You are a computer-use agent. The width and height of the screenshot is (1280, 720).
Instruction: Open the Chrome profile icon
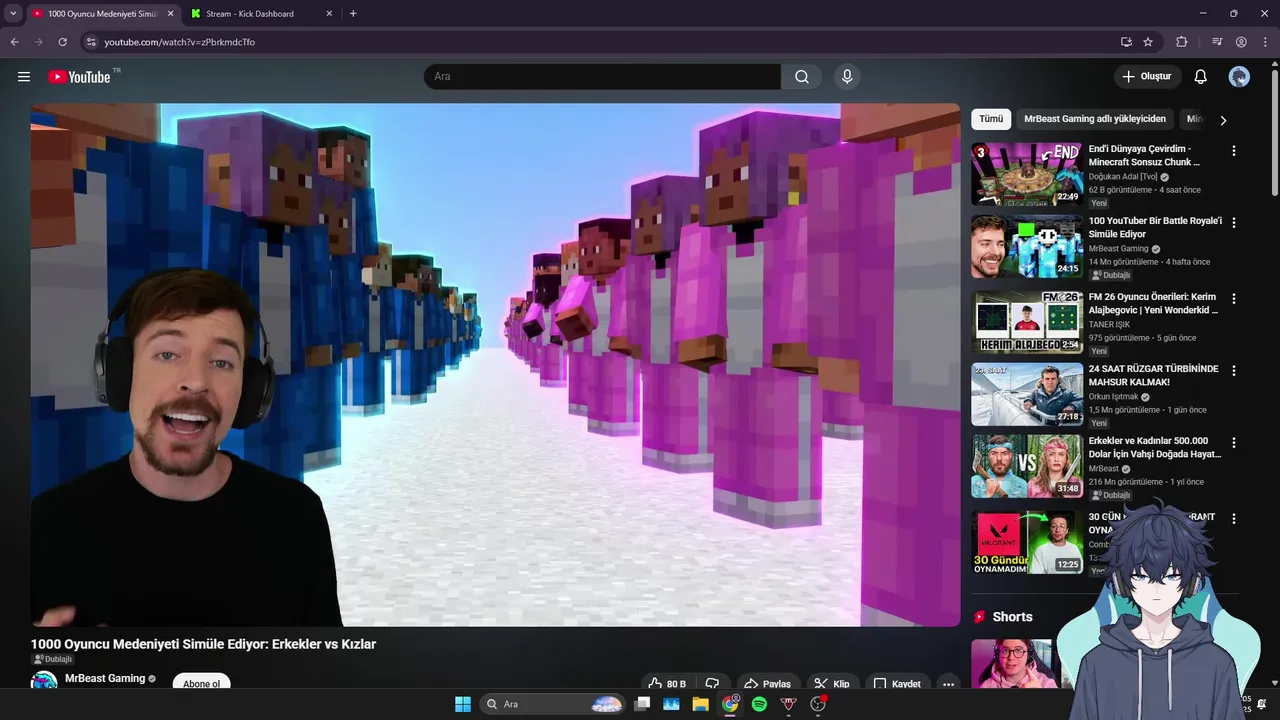1241,42
